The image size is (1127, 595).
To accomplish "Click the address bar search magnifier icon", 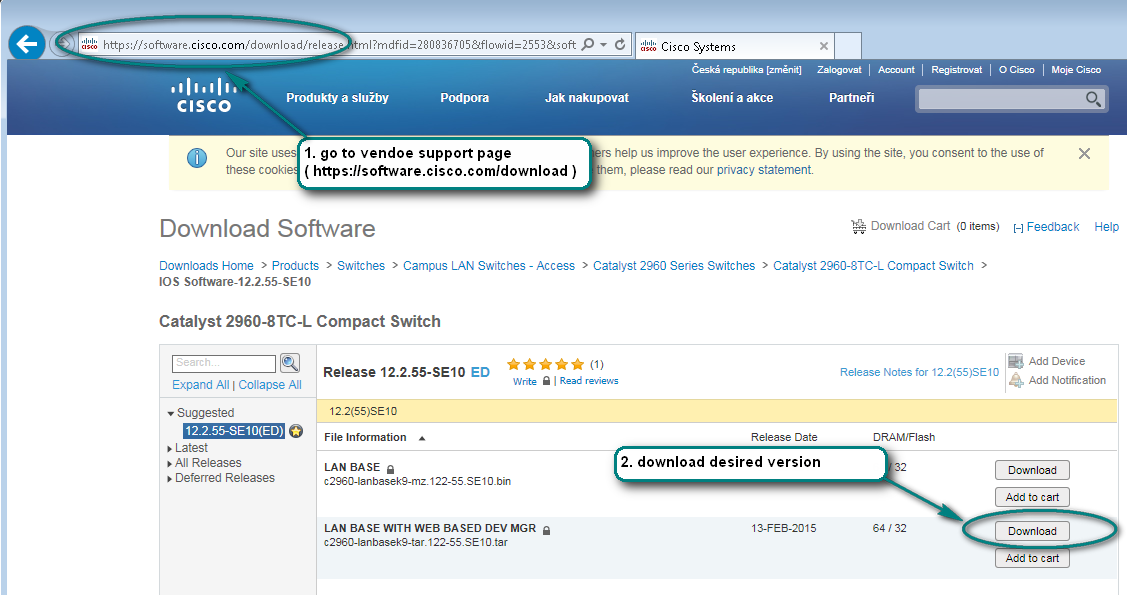I will 588,45.
